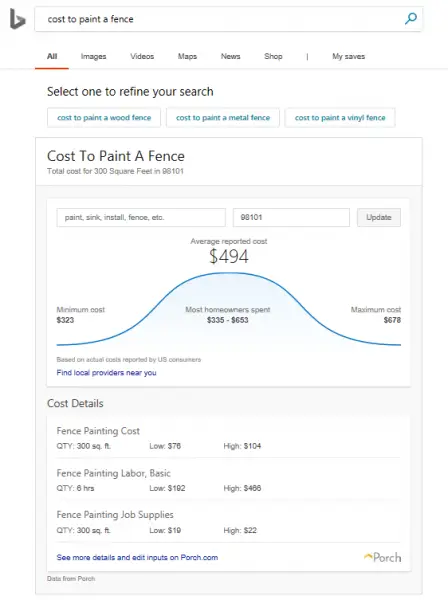
Task: Open the Maps tab
Action: pyautogui.click(x=187, y=56)
